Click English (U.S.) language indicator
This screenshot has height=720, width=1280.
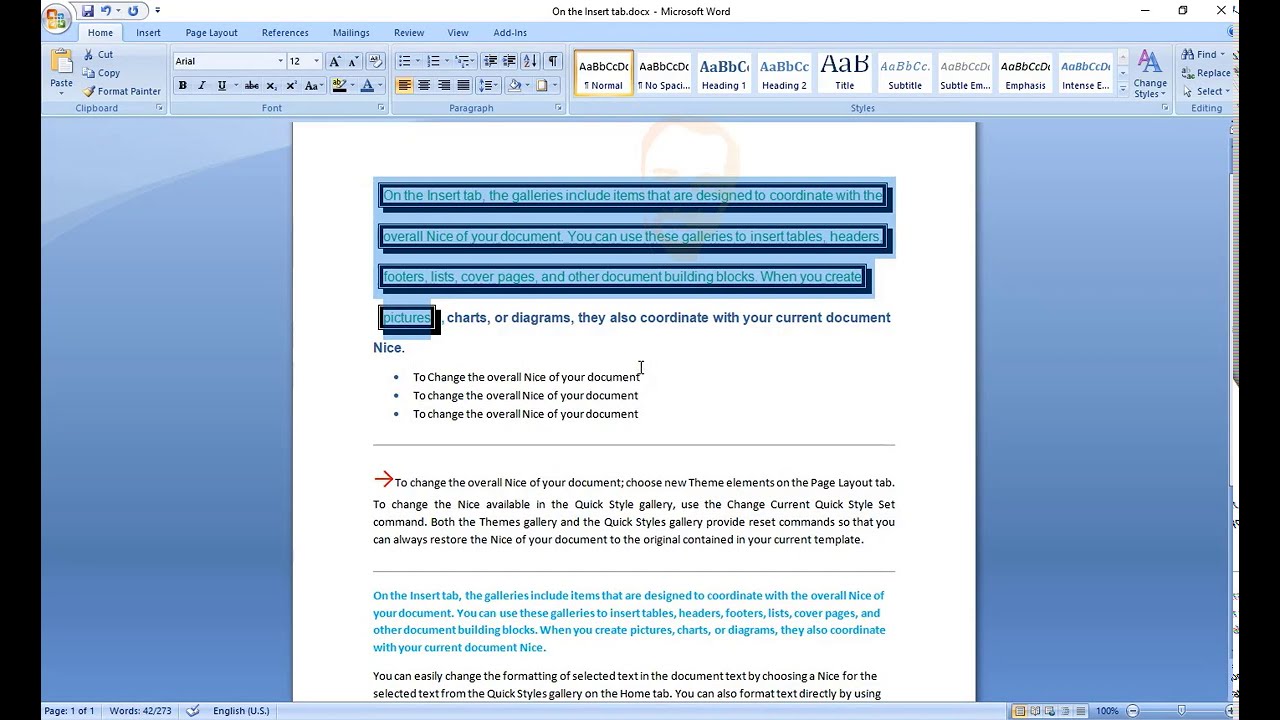241,711
